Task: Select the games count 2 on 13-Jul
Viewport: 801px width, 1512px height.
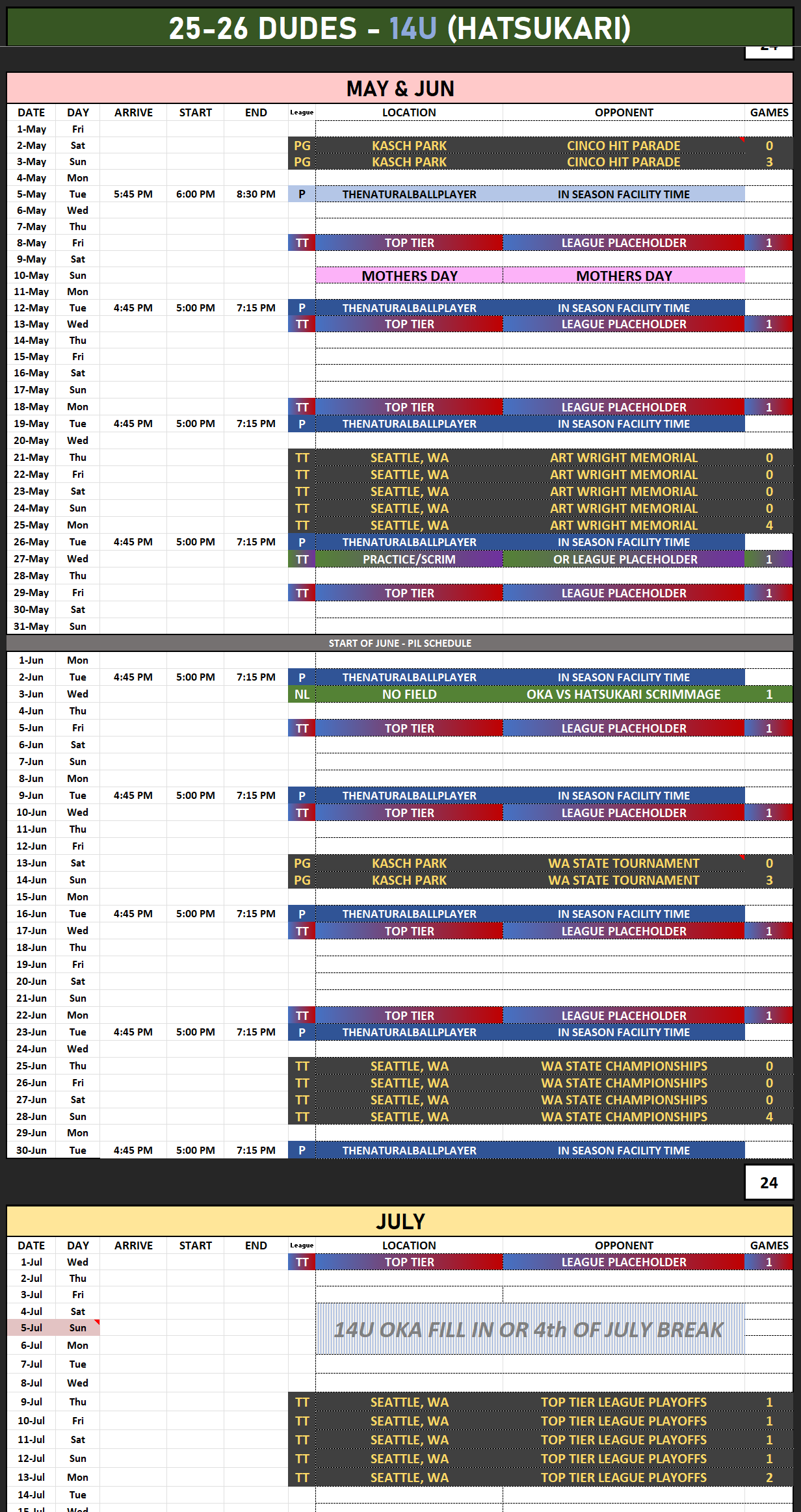Action: [x=769, y=1478]
